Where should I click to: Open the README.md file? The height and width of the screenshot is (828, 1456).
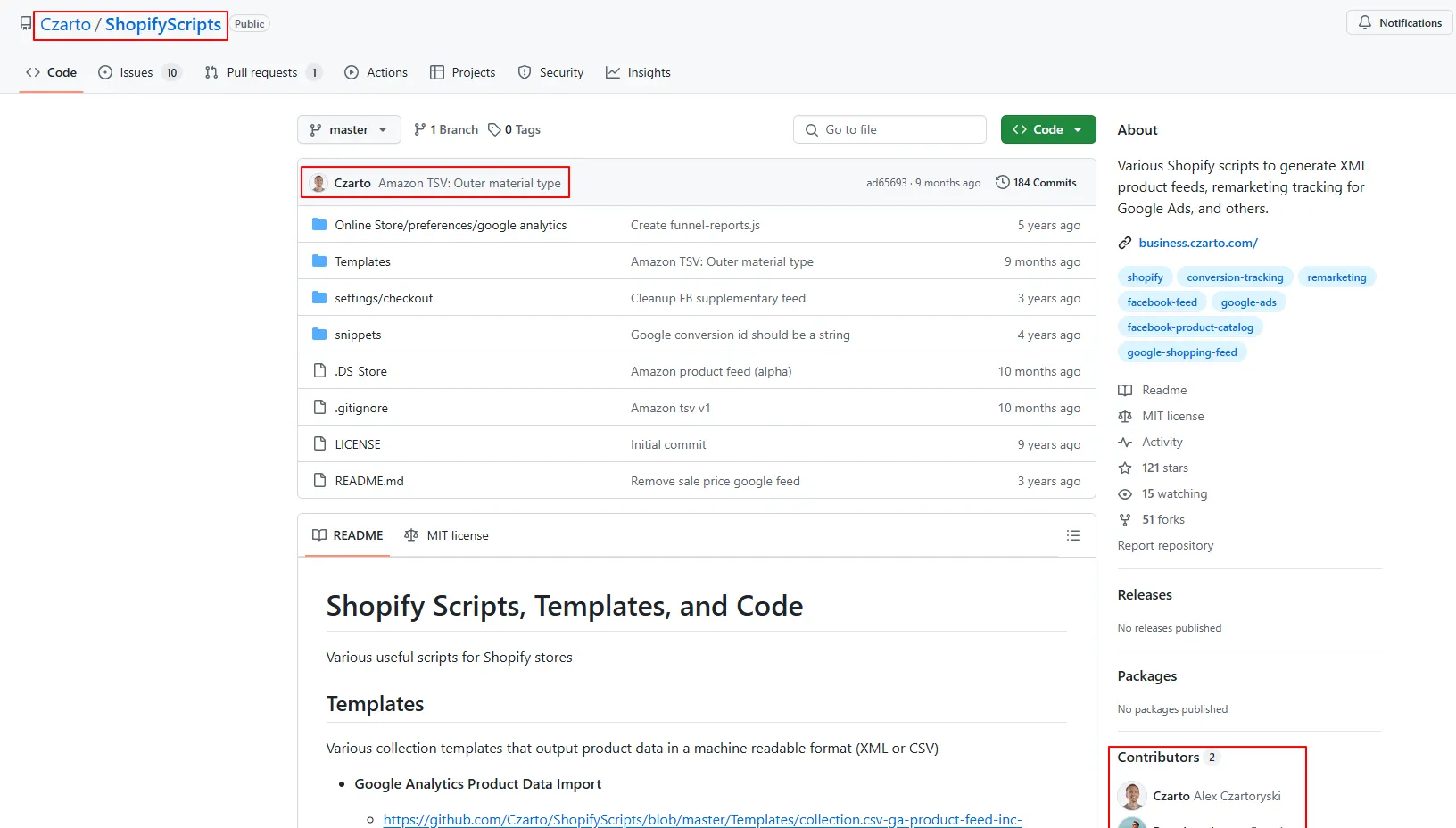click(369, 481)
